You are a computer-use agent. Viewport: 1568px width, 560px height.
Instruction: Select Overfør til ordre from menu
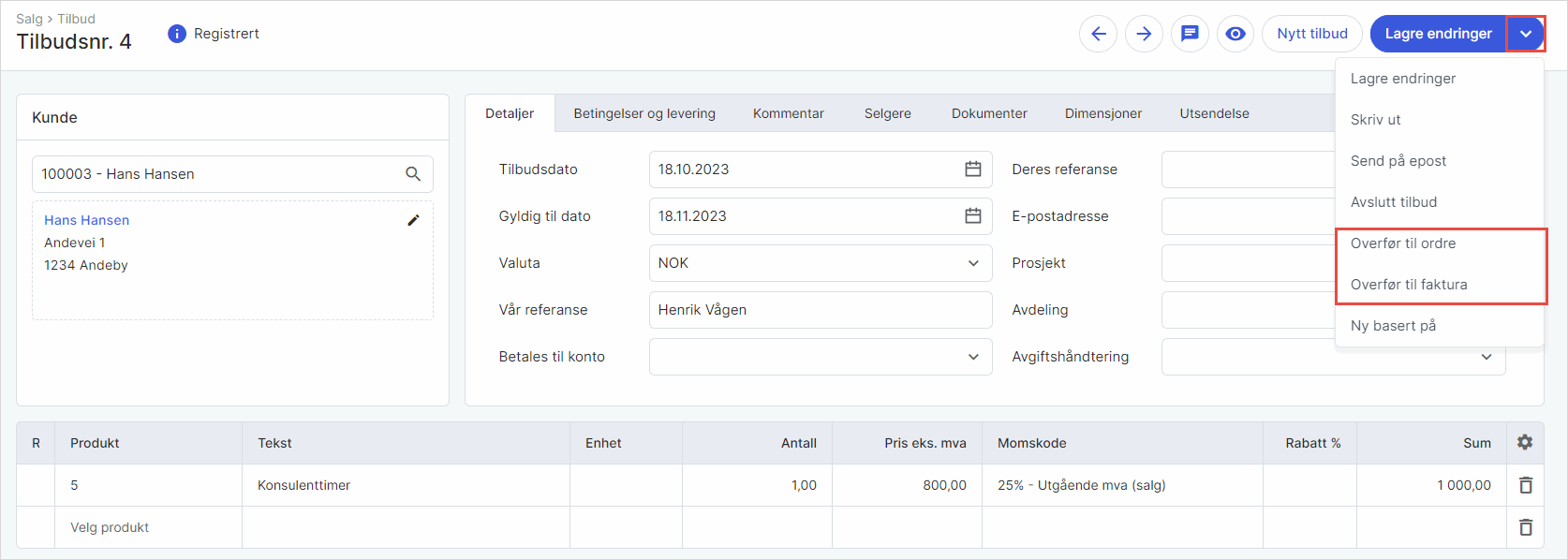tap(1403, 243)
